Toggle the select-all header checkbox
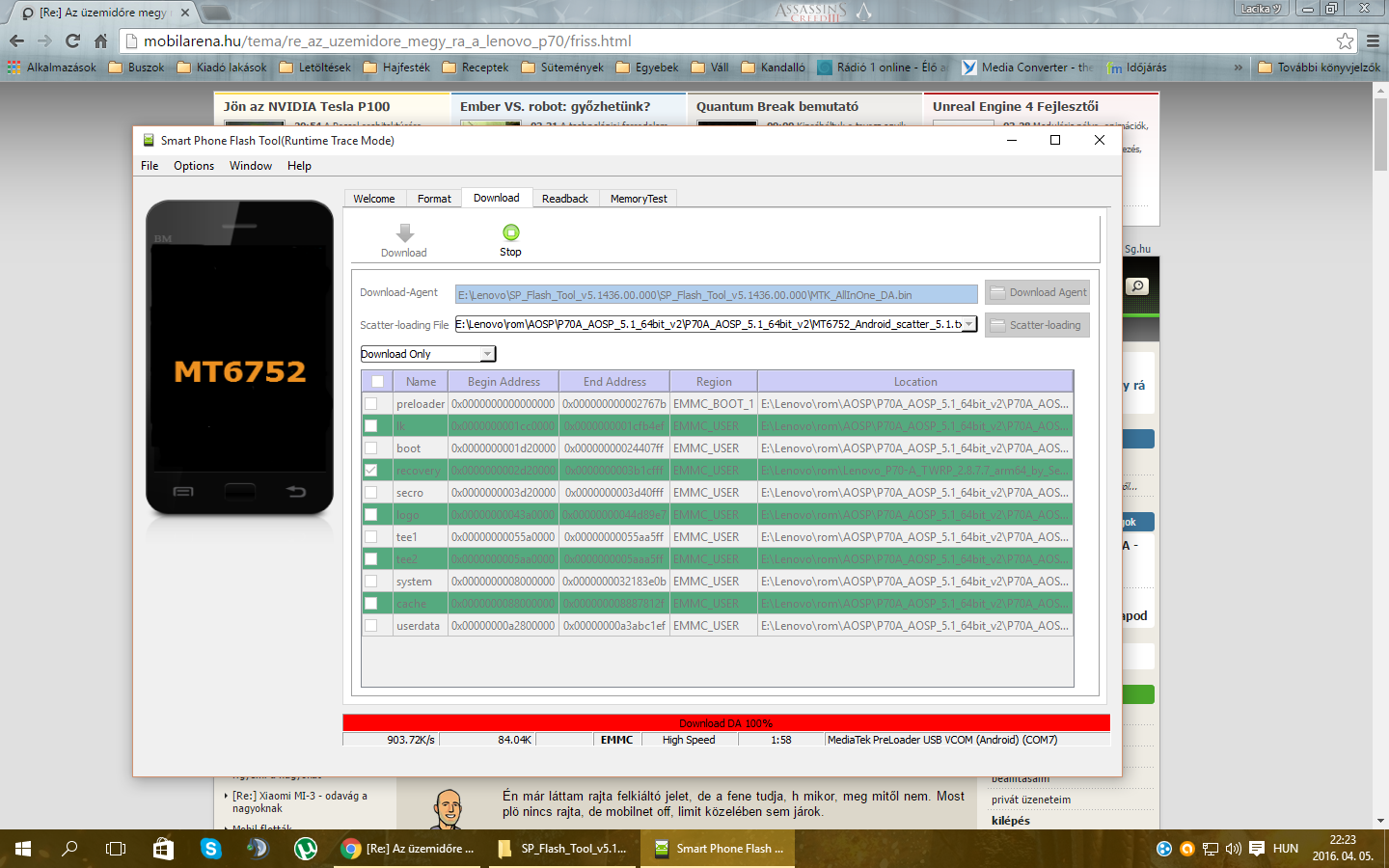Image resolution: width=1389 pixels, height=868 pixels. pyautogui.click(x=377, y=382)
